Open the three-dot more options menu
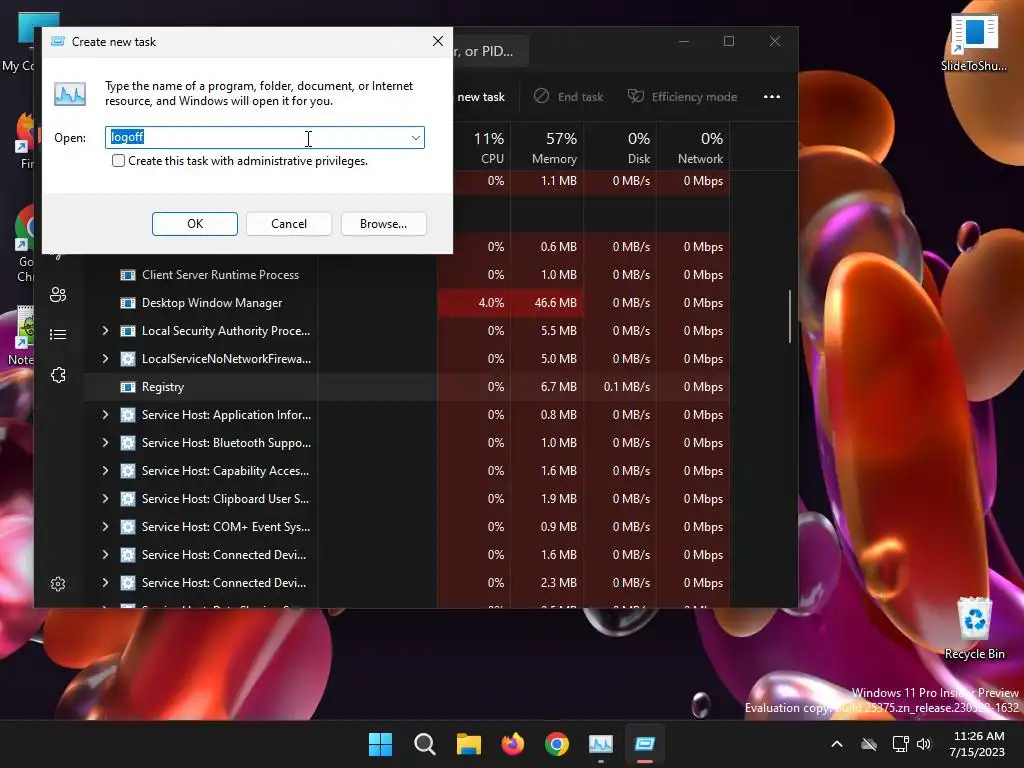Screen dimensions: 1024x768 (772, 97)
